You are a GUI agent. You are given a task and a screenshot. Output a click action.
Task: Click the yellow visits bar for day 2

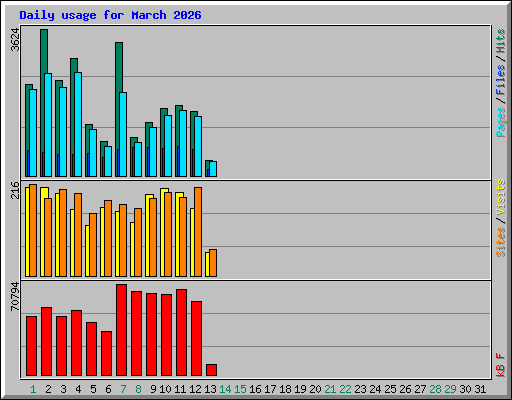pos(43,232)
